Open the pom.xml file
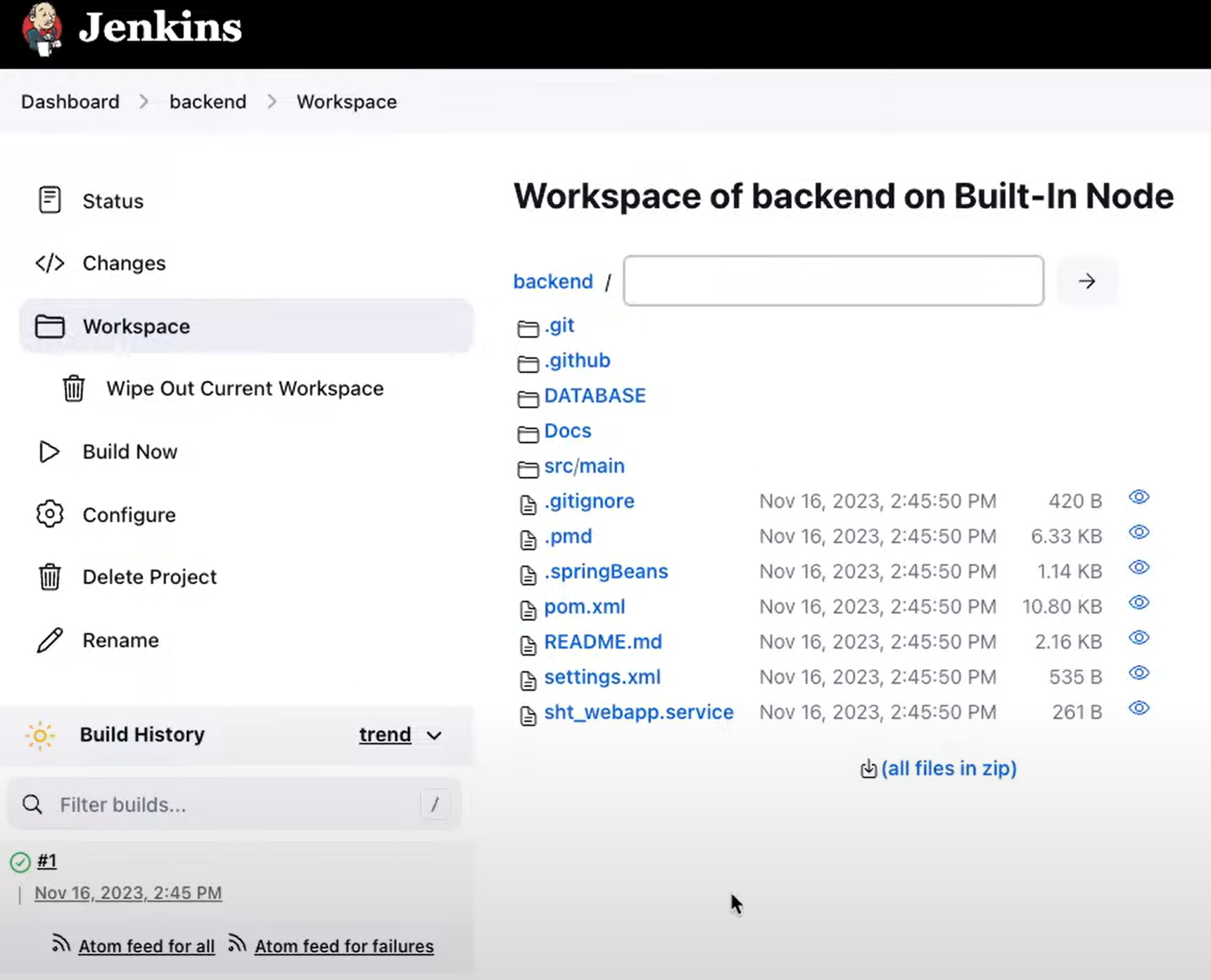This screenshot has height=980, width=1211. click(x=585, y=606)
